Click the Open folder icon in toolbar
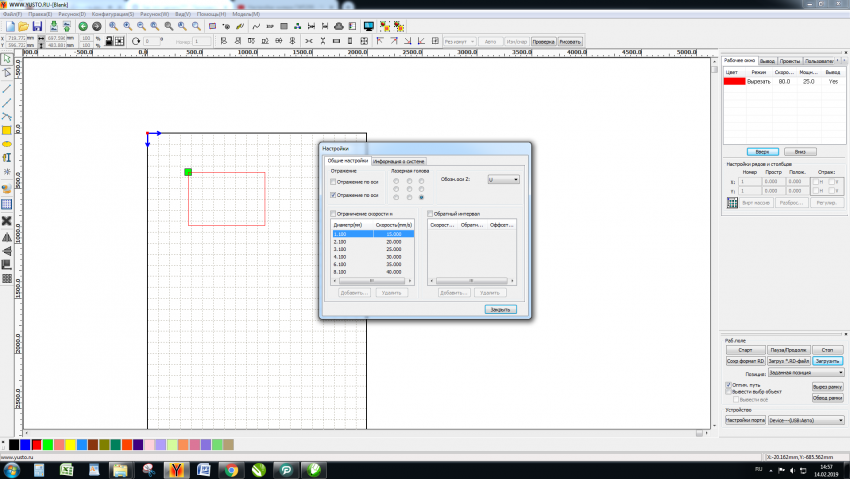The image size is (850, 479). click(x=23, y=26)
